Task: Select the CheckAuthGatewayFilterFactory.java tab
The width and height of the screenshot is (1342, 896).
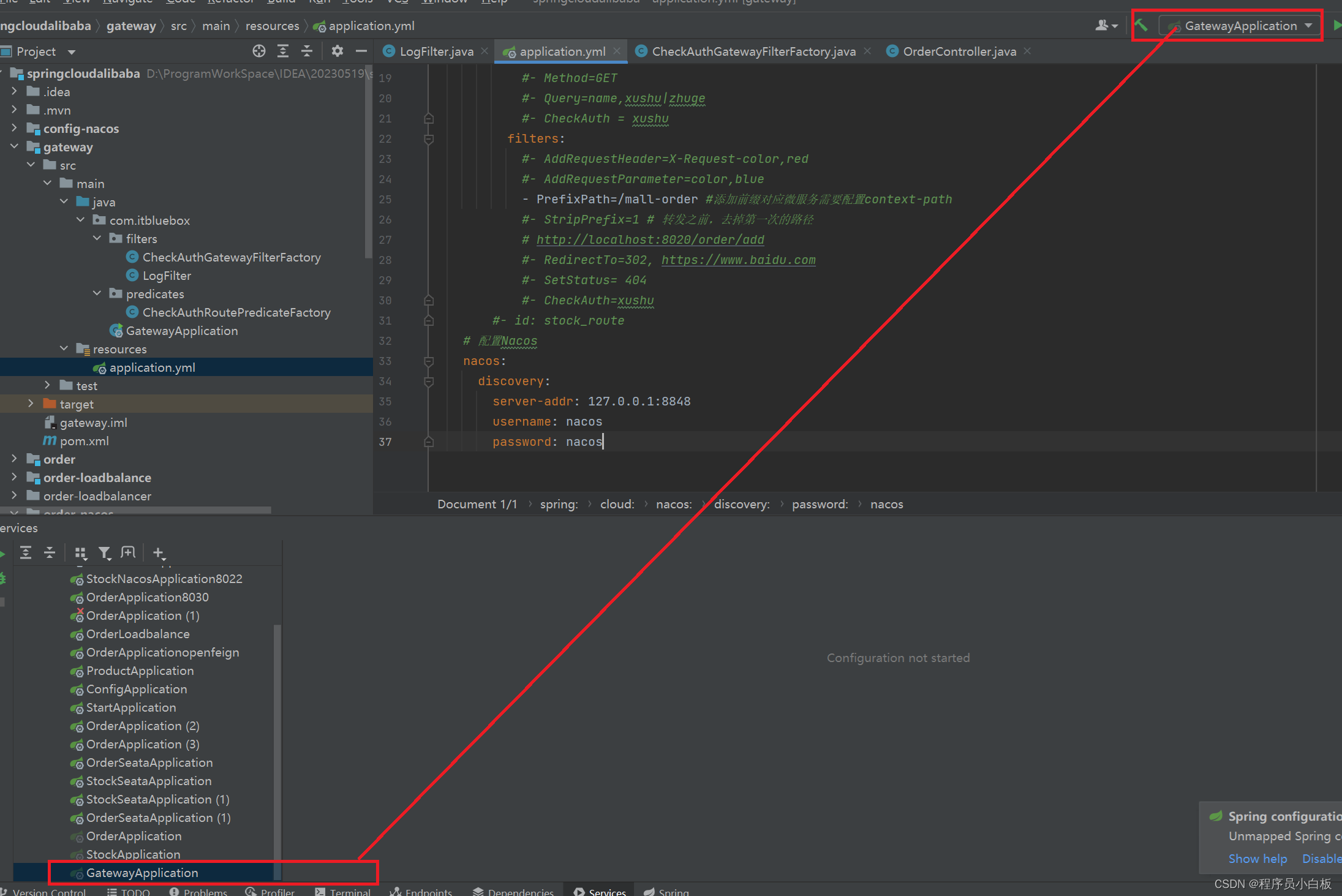Action: 750,51
